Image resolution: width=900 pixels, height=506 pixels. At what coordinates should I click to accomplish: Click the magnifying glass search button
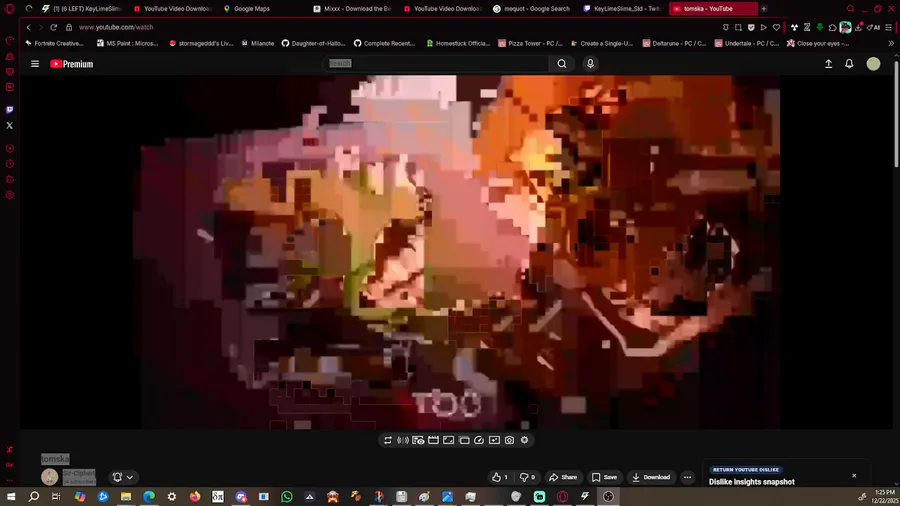[x=562, y=64]
